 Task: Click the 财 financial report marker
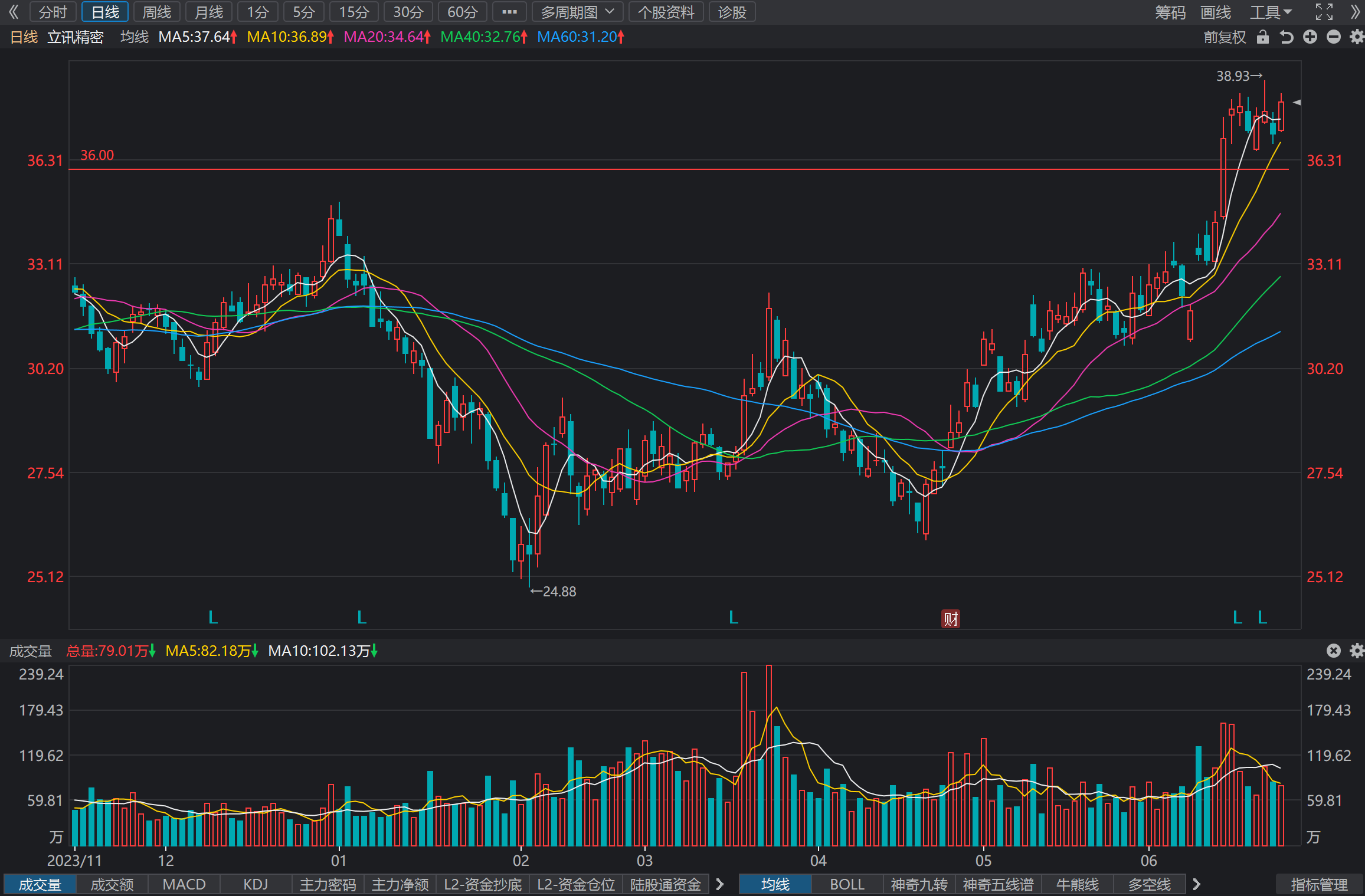point(950,619)
